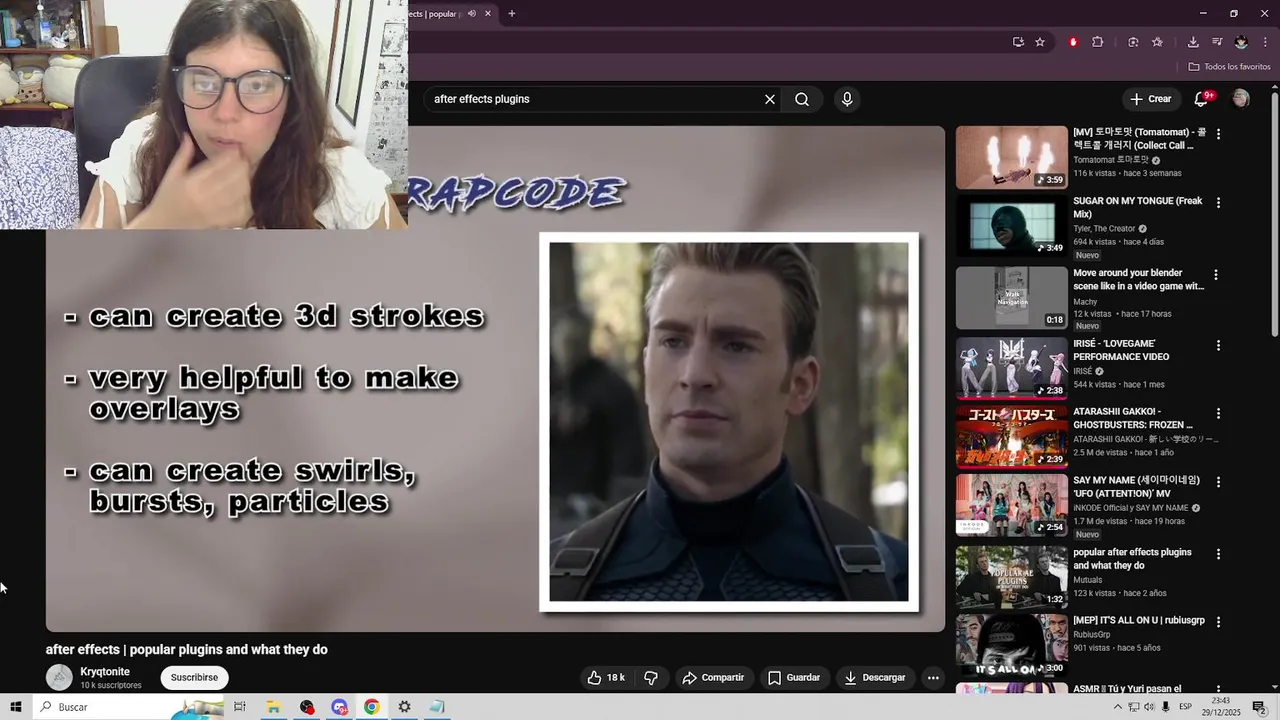
Task: Dislike the video with thumbs down
Action: pos(651,677)
